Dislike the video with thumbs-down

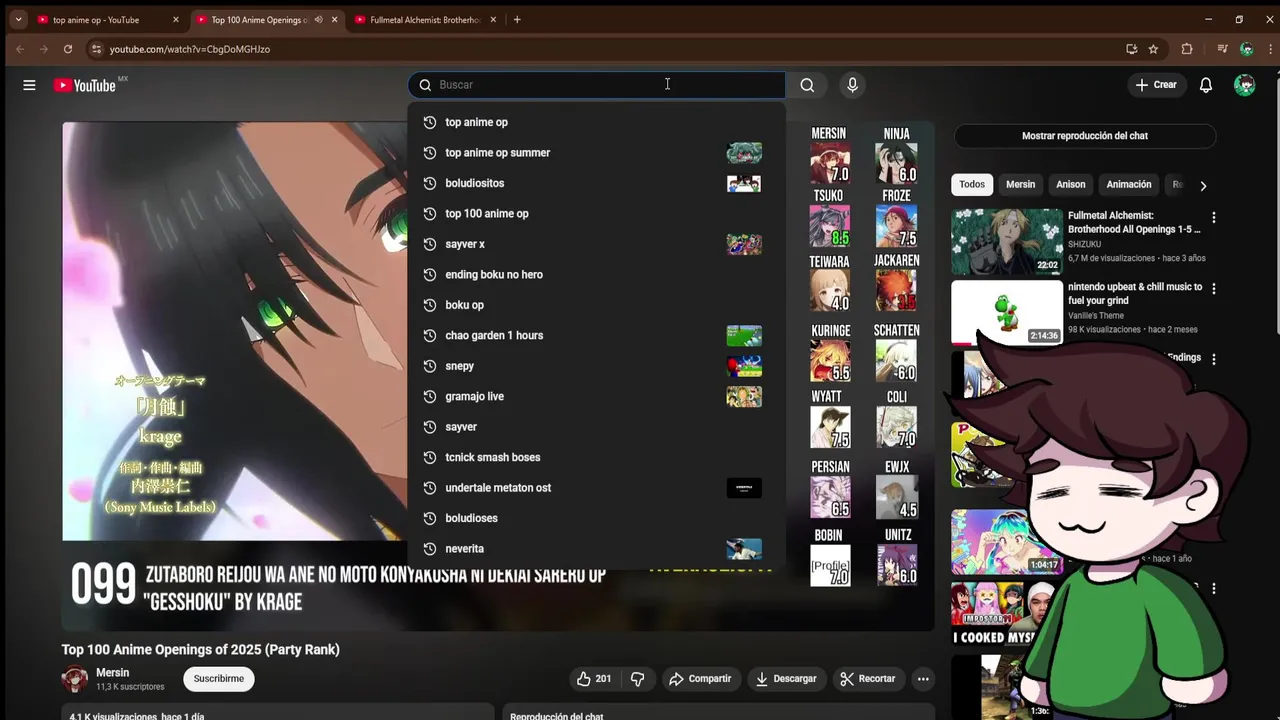pyautogui.click(x=638, y=679)
